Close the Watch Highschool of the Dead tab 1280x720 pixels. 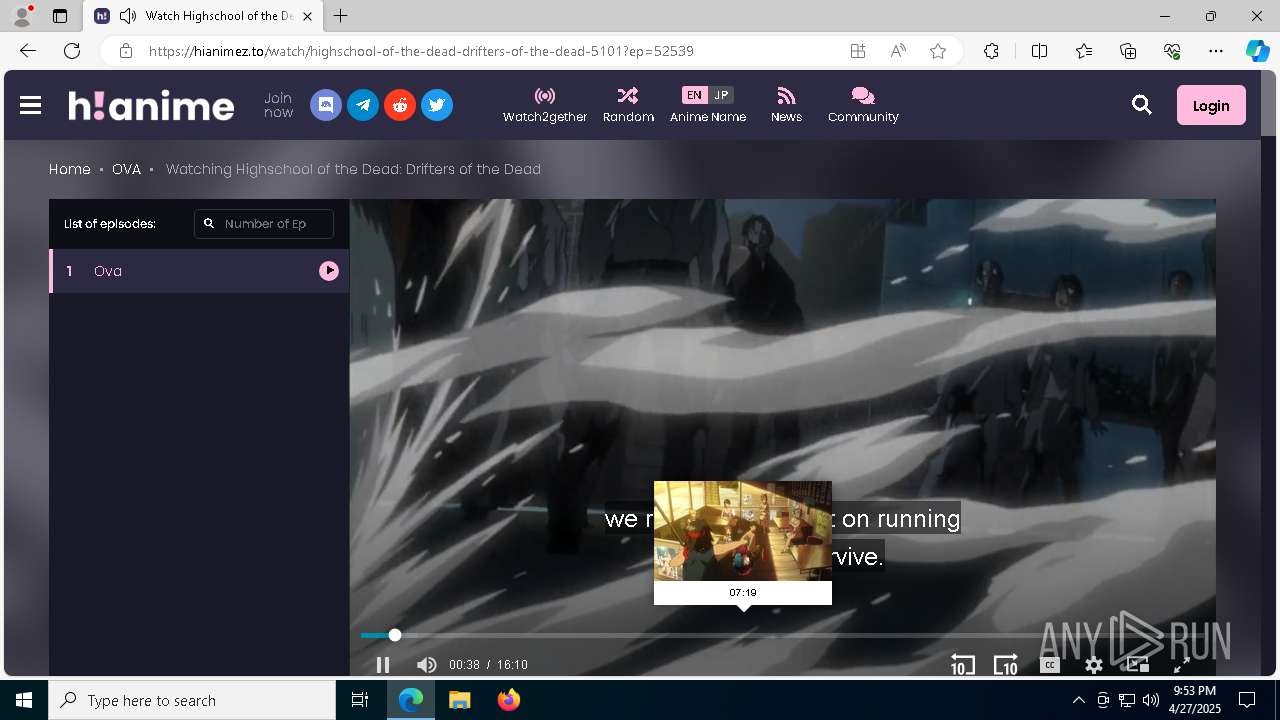point(308,16)
